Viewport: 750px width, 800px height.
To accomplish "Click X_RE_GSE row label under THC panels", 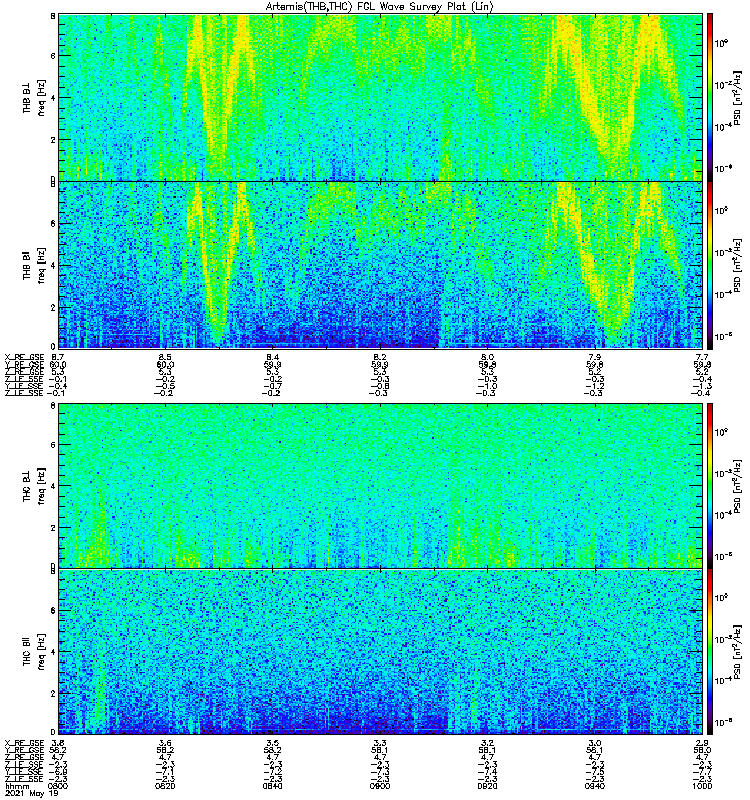I will pos(24,743).
